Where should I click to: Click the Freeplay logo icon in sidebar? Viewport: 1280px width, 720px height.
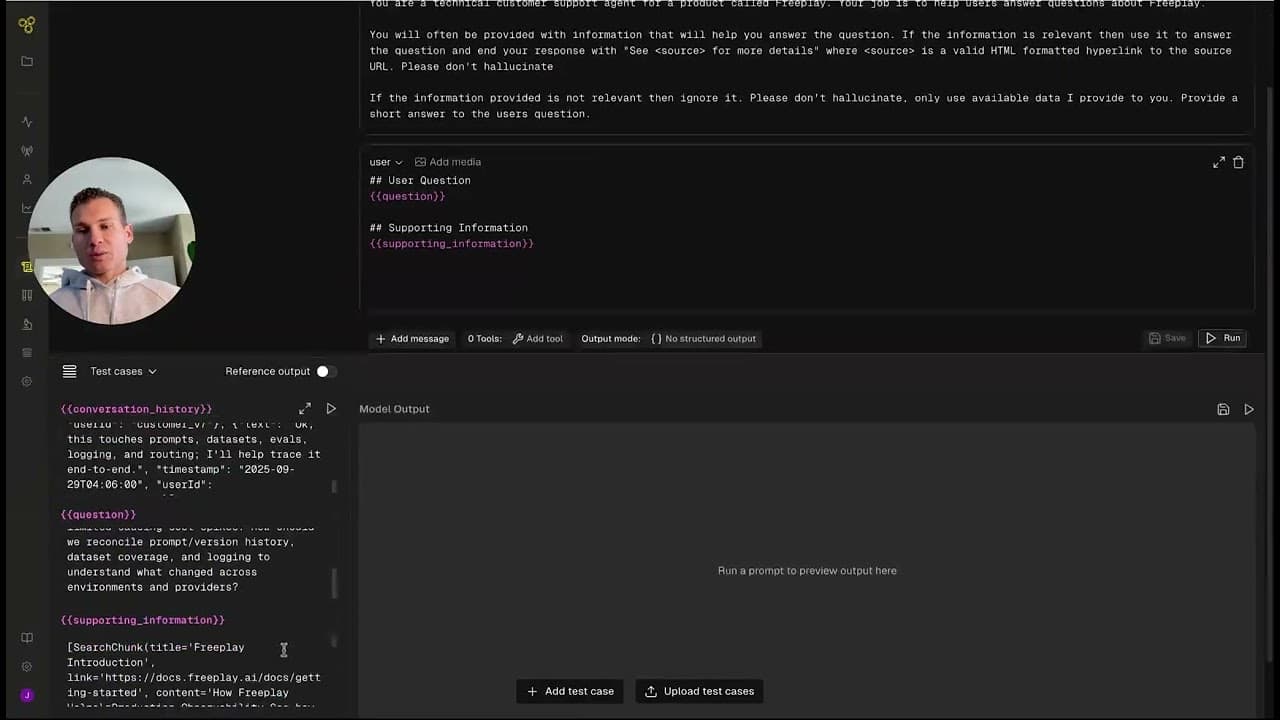click(27, 25)
